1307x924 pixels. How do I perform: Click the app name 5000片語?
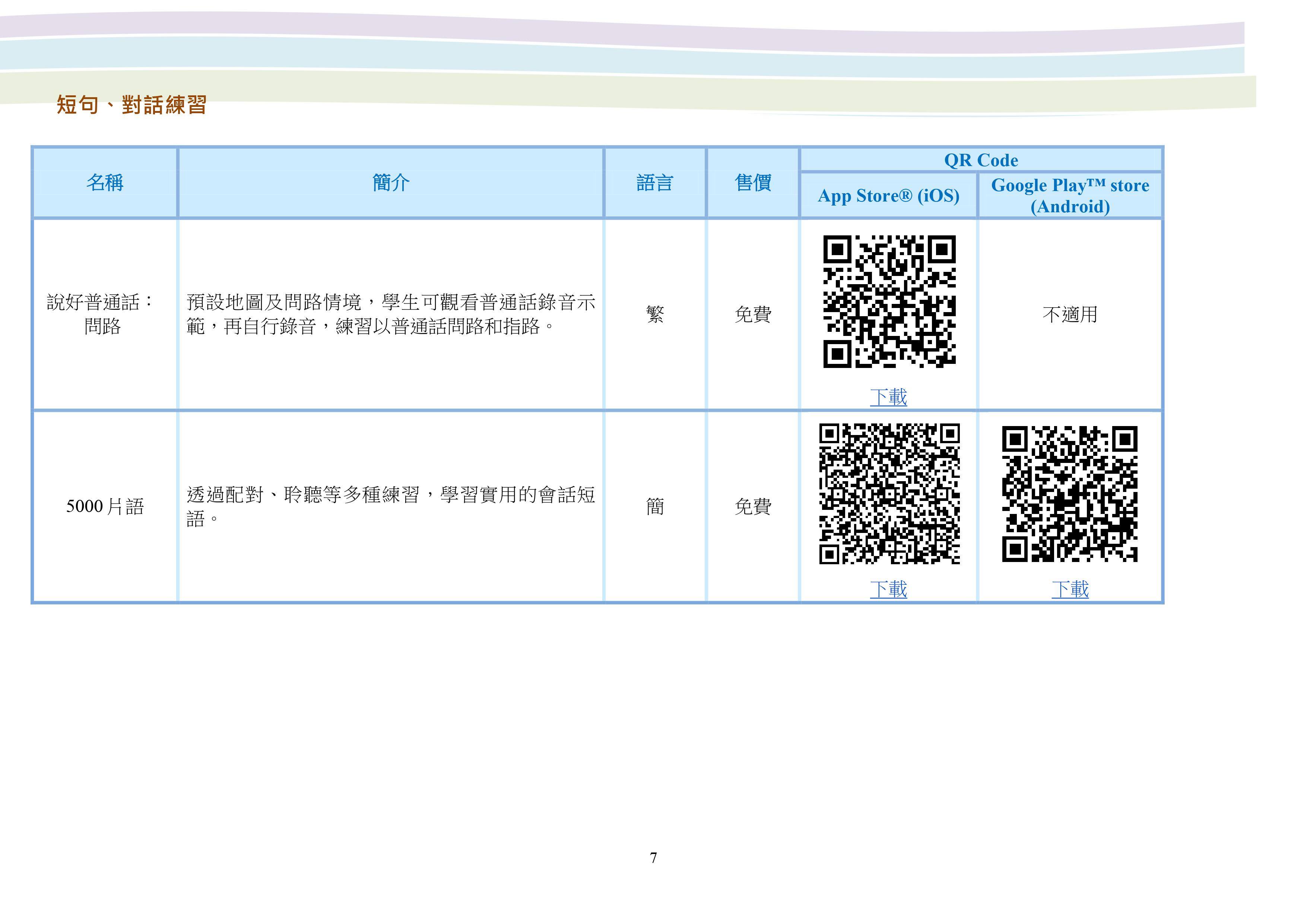105,506
